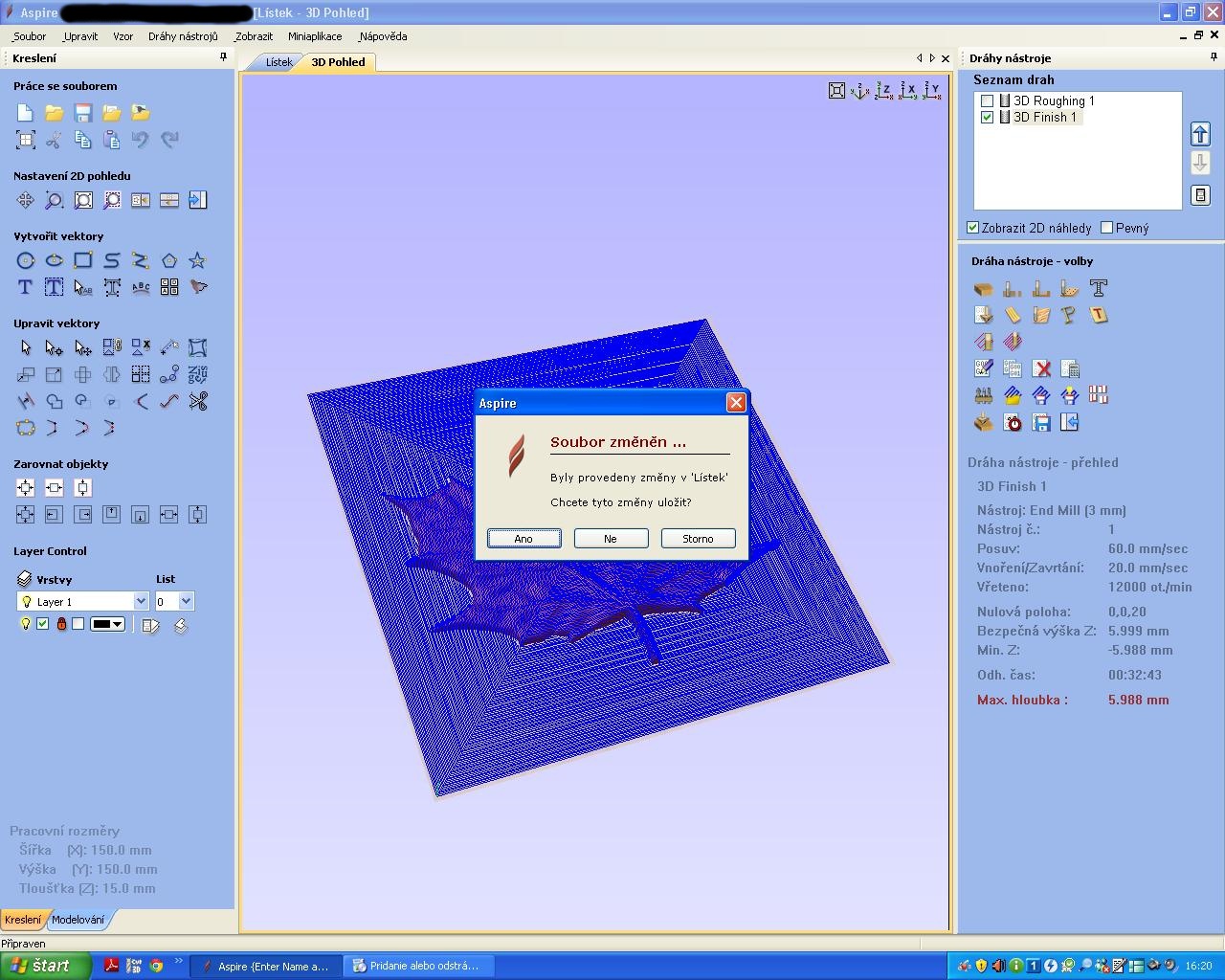Toggle the Pevný checkbox
1225x980 pixels.
(x=1107, y=228)
